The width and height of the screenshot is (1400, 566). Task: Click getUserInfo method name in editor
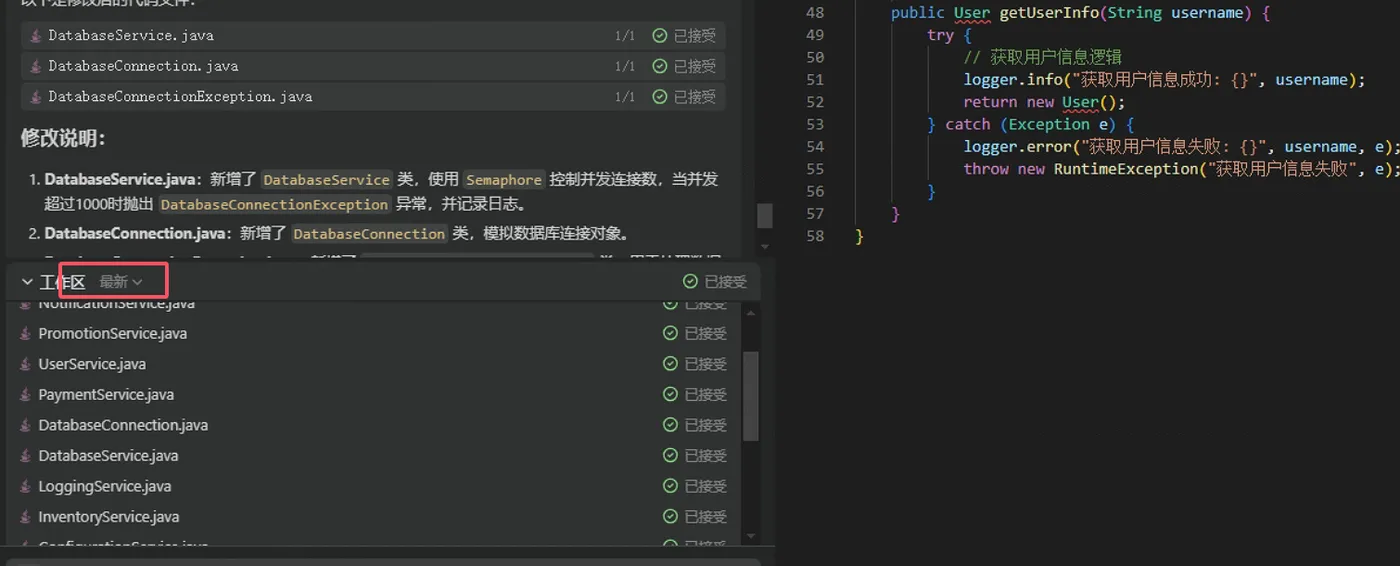[1049, 13]
